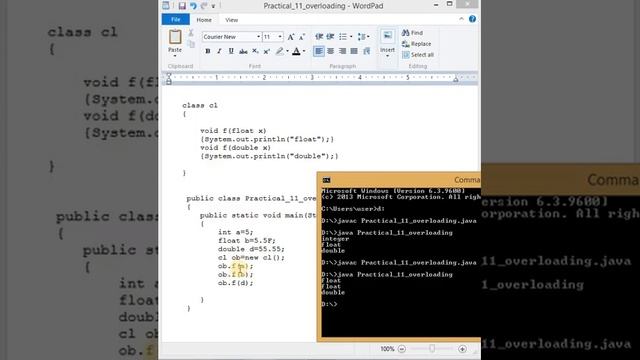The width and height of the screenshot is (640, 360).
Task: Click the Command Prompt title bar
Action: pyautogui.click(x=399, y=180)
